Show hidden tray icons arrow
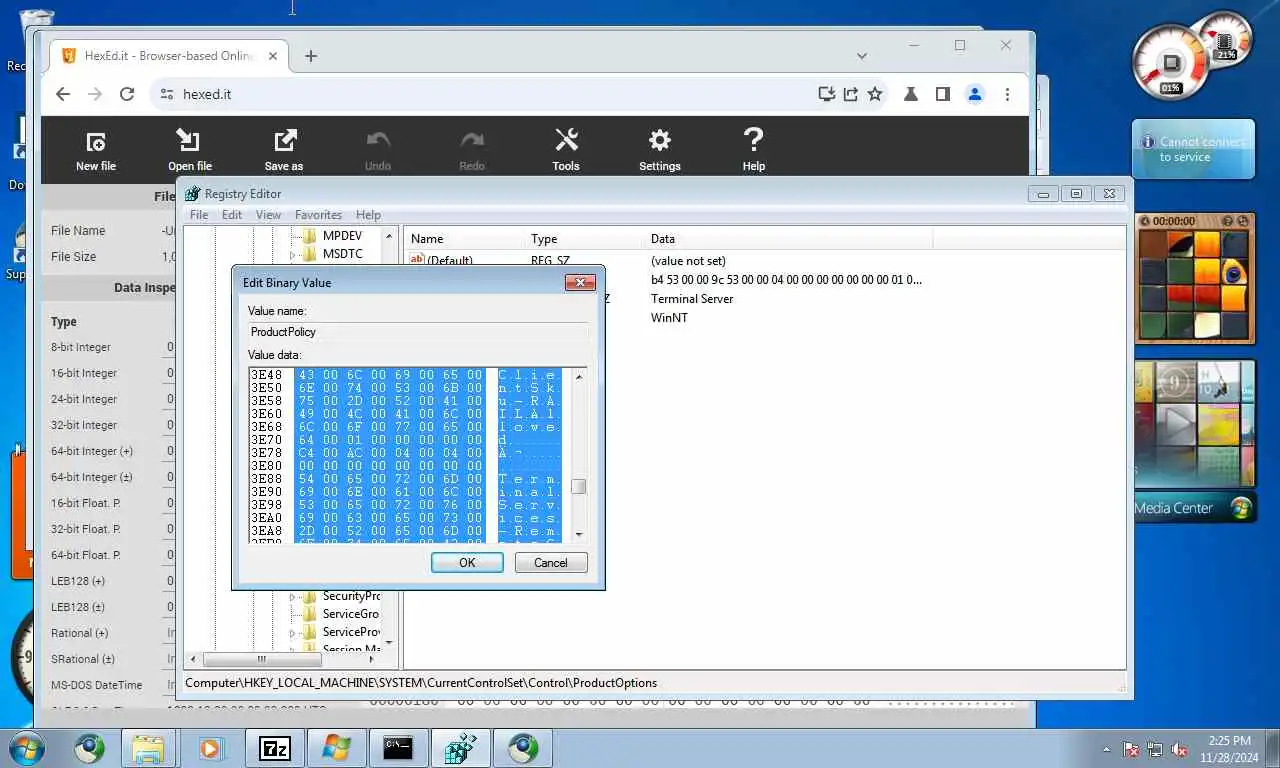The image size is (1280, 768). [1106, 749]
